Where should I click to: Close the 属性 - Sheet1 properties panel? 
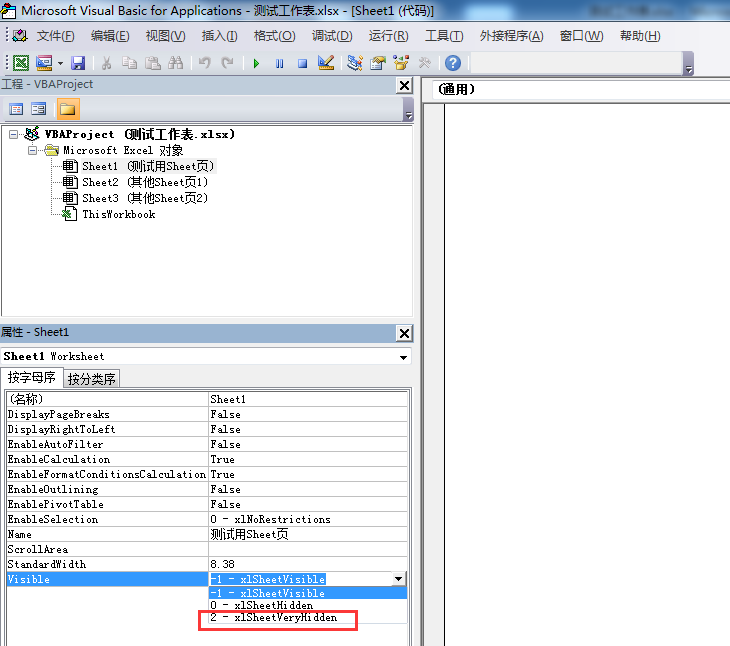pyautogui.click(x=404, y=333)
